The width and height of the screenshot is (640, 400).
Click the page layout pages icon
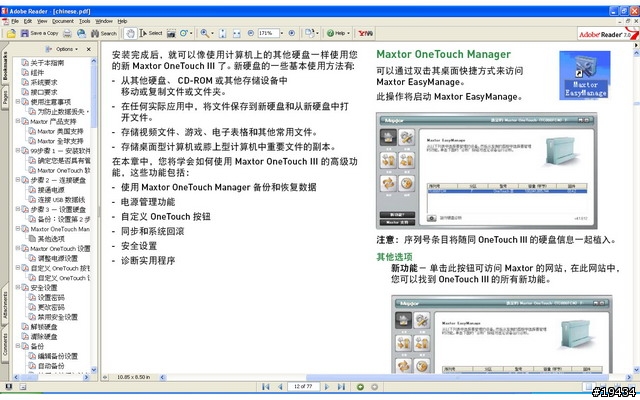click(310, 33)
